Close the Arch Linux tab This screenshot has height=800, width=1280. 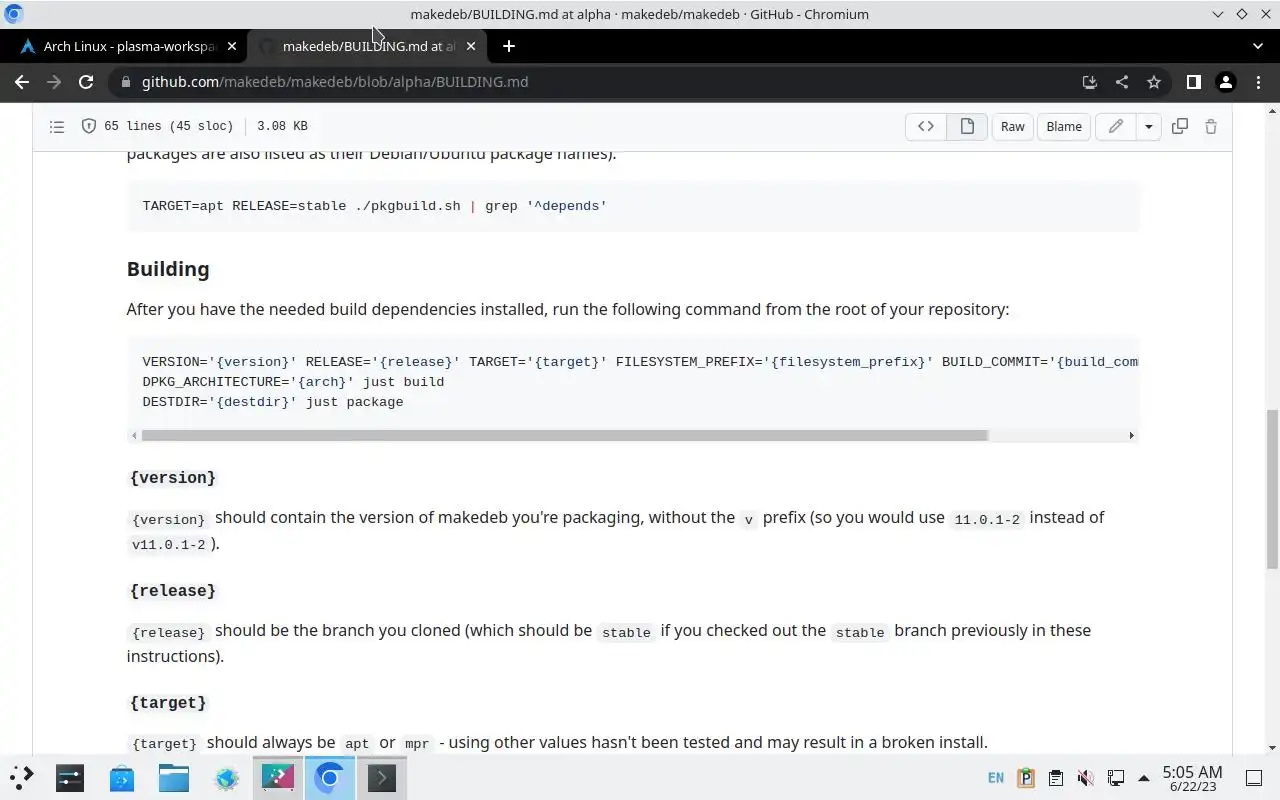(x=232, y=46)
